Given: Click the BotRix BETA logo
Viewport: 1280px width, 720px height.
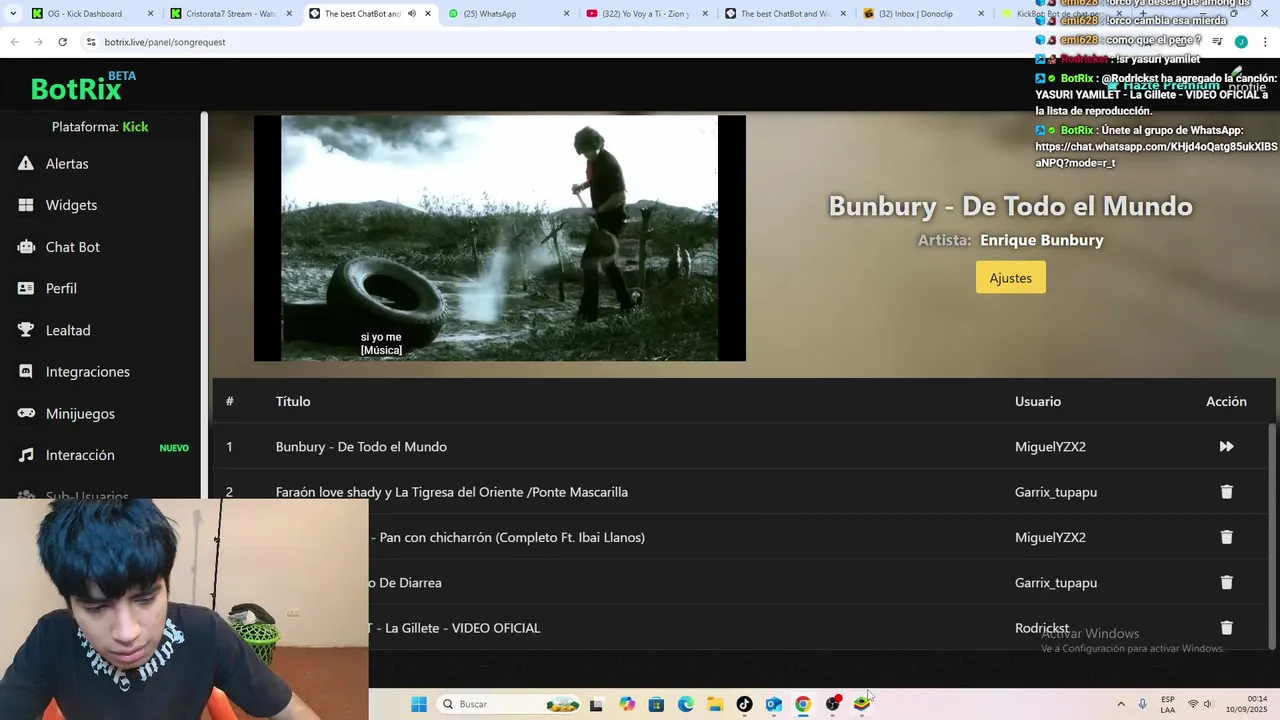Looking at the screenshot, I should coord(83,87).
